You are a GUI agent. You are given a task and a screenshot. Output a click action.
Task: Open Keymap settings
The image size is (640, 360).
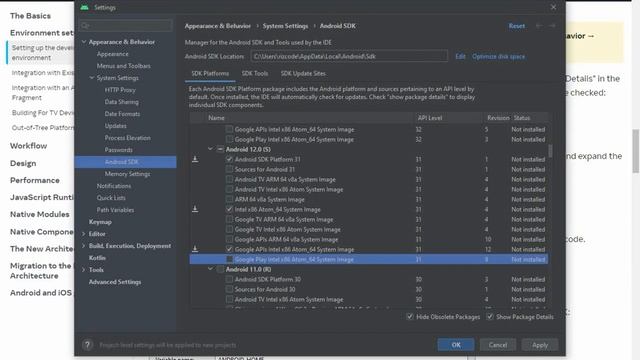[100, 222]
